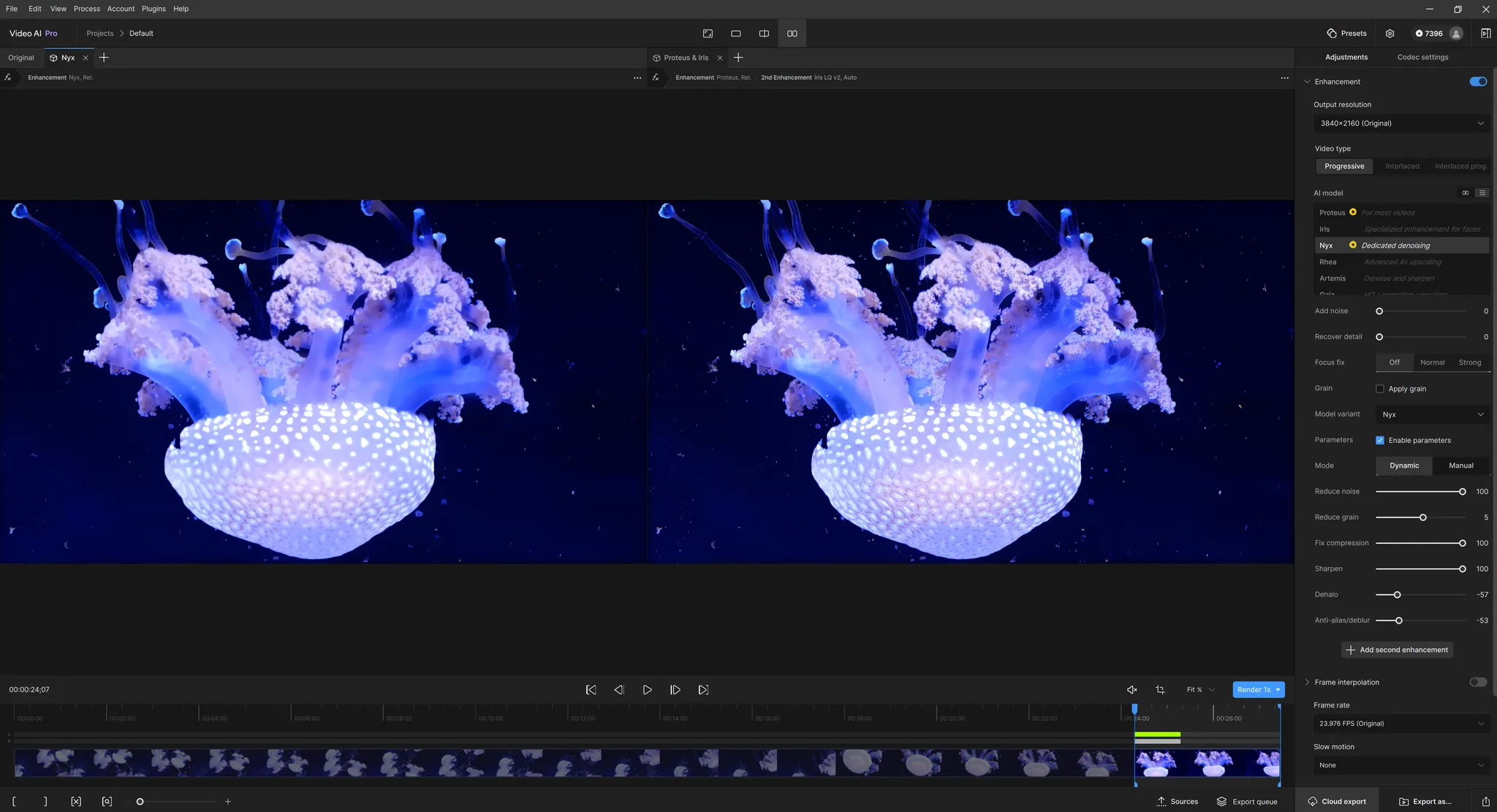Select the side-by-side comparison view icon
1497x812 pixels.
point(792,34)
